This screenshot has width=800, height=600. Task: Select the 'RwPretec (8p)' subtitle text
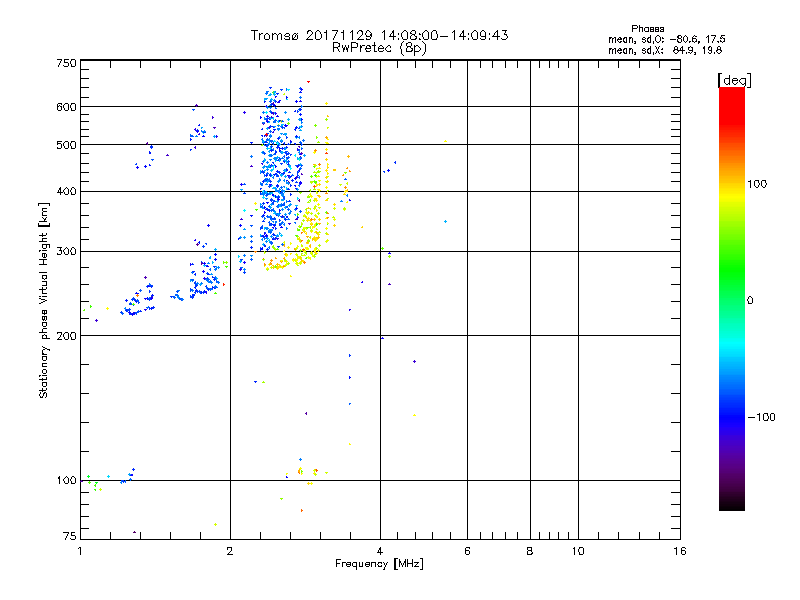(x=379, y=48)
